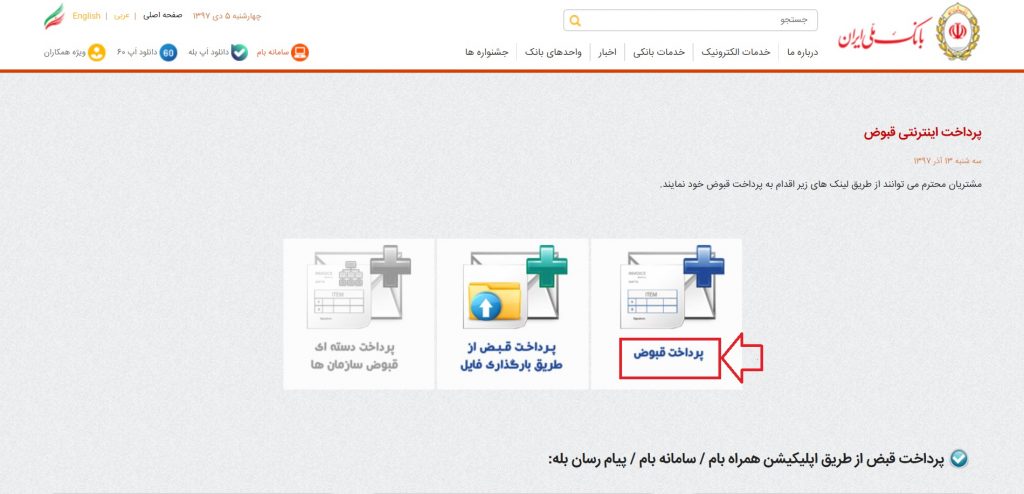
Task: Open the دانلود اپ ۶۰ link
Action: coord(137,52)
